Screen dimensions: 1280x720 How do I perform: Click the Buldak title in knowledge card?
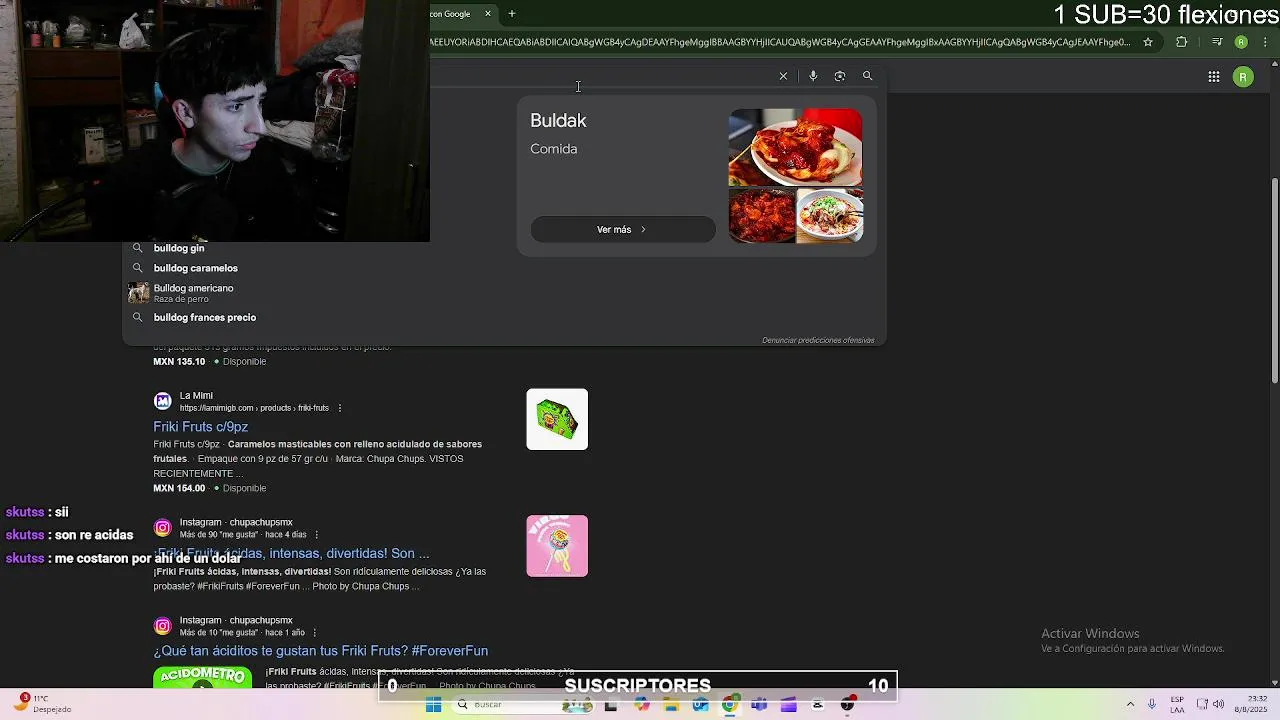click(x=558, y=120)
